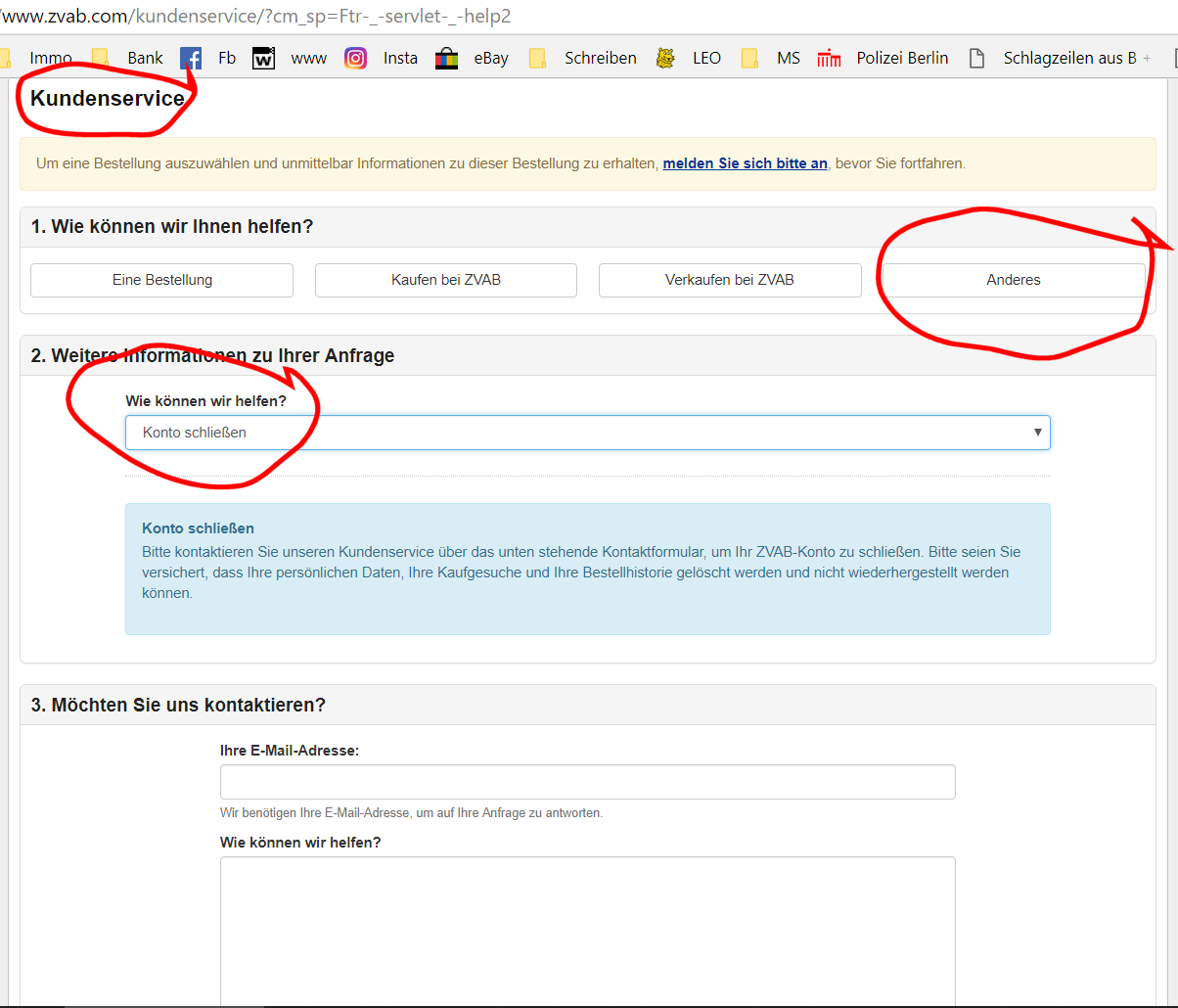1178x1008 pixels.
Task: Click the bold 'Konto schließen' info box title
Action: point(198,528)
